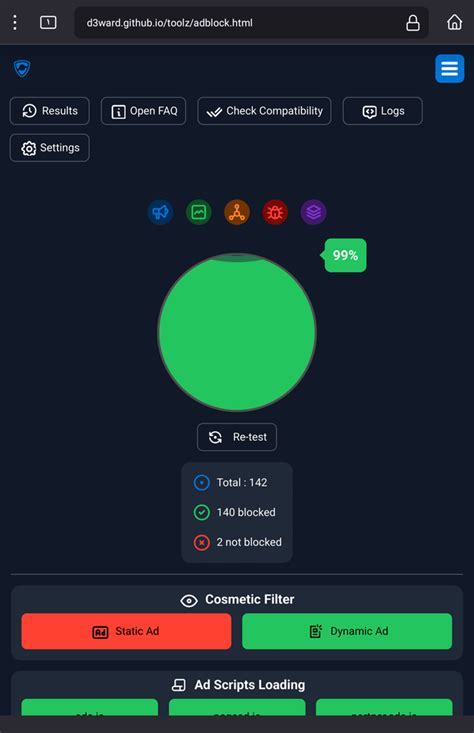Toggle the red Static Ad test

(126, 631)
